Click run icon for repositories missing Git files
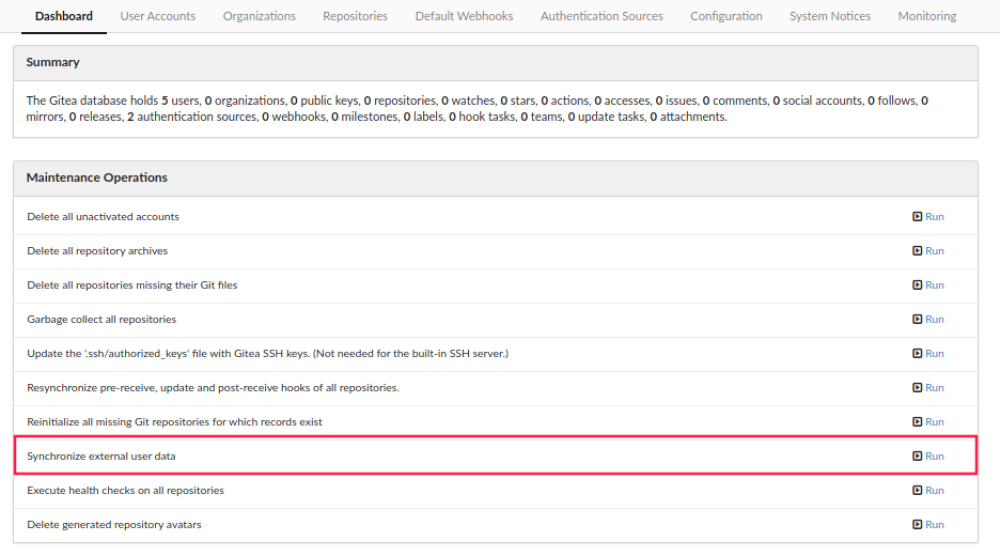Viewport: 1000px width, 556px height. 917,285
